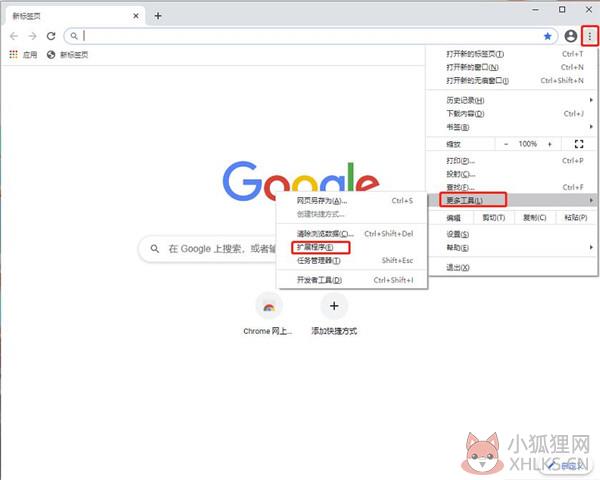Click the 添加快捷方式 plus tile
Viewport: 600px width, 480px height.
click(x=334, y=314)
